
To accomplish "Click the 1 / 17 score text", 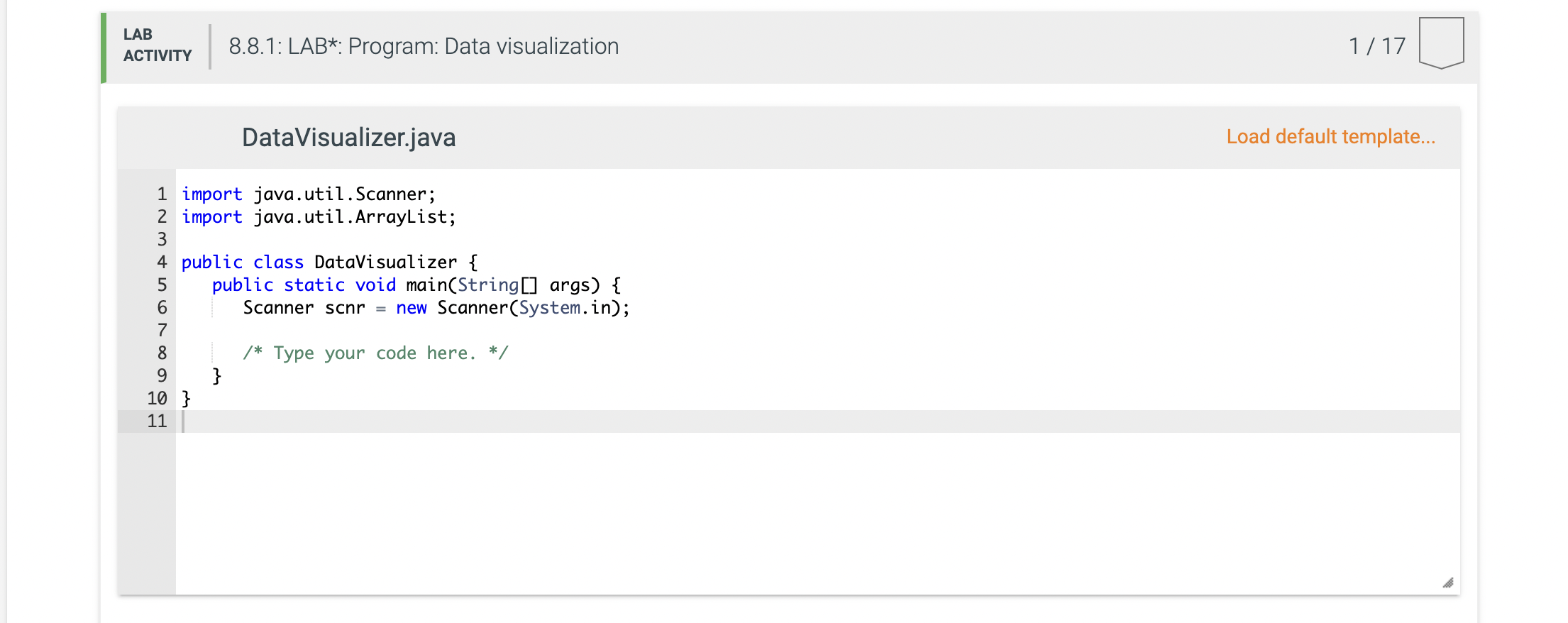I will click(1376, 46).
